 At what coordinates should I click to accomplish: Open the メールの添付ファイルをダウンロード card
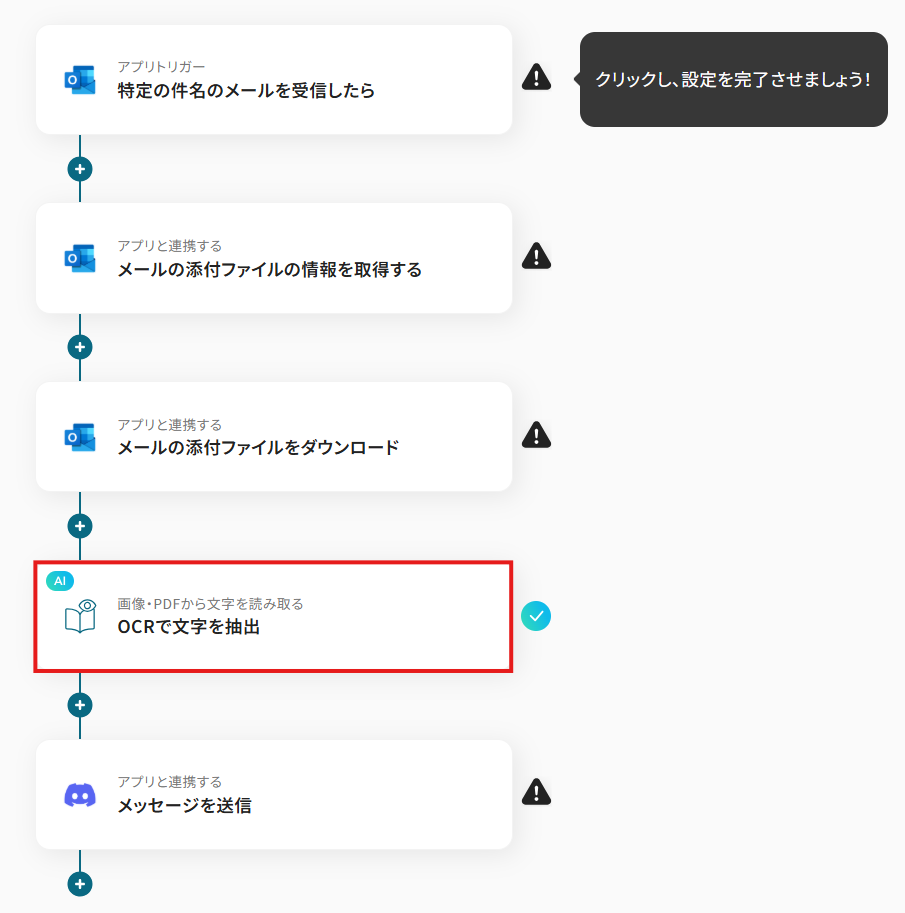tap(274, 437)
